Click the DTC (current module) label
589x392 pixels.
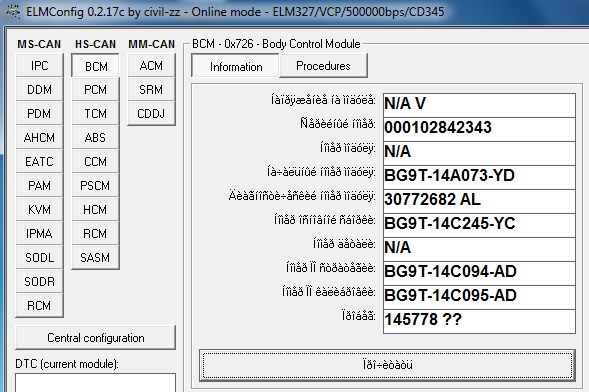[67, 364]
